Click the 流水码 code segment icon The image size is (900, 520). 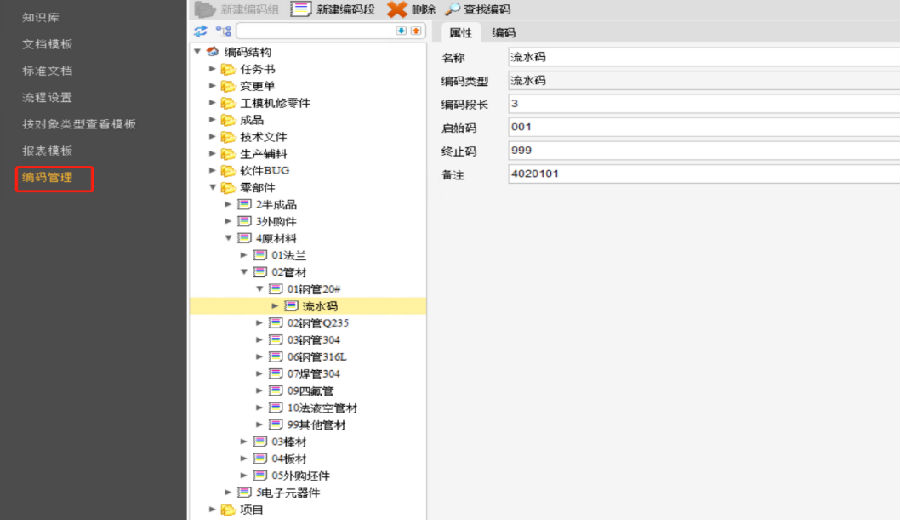[292, 306]
